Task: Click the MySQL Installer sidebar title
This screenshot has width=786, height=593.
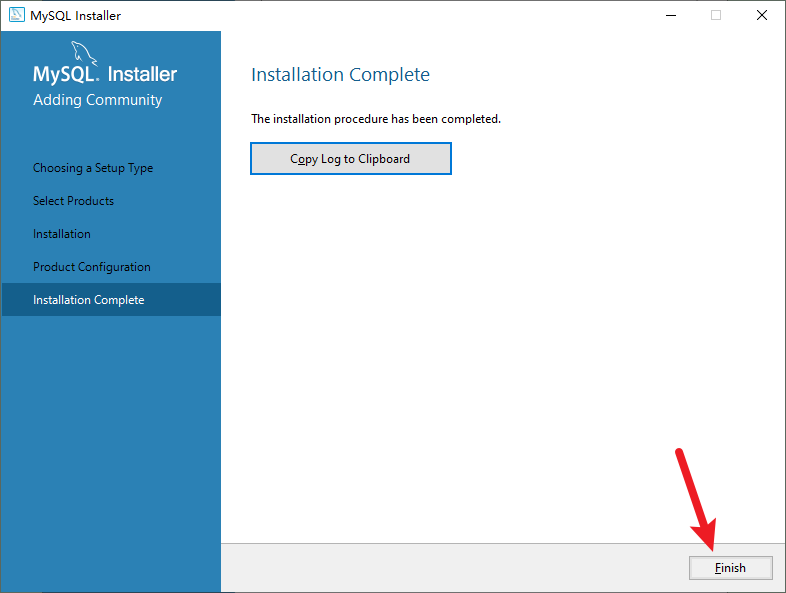Action: click(x=105, y=74)
